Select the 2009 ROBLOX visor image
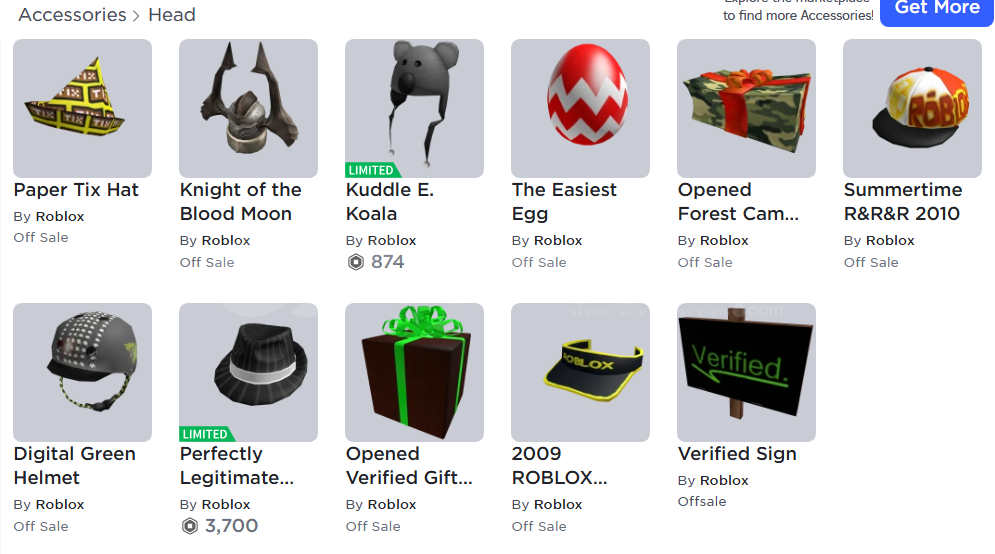The height and width of the screenshot is (554, 995). coord(581,373)
